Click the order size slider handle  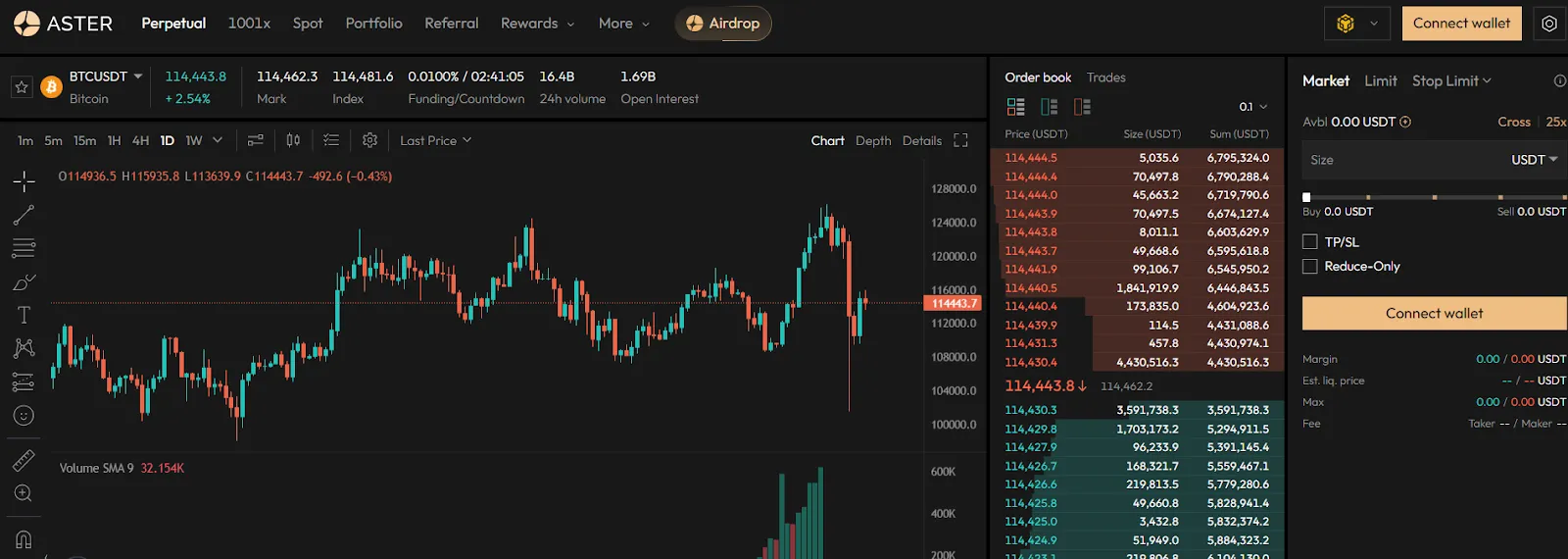coord(1306,197)
